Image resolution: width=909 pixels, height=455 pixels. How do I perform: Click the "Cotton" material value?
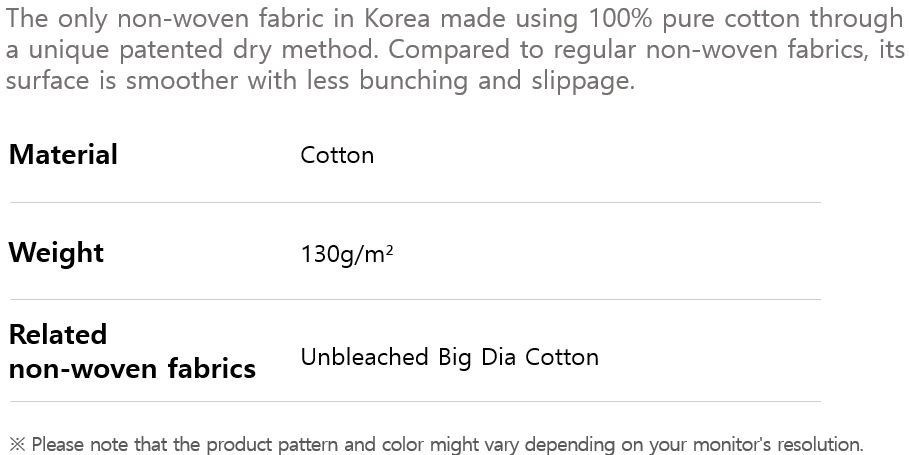click(x=337, y=155)
